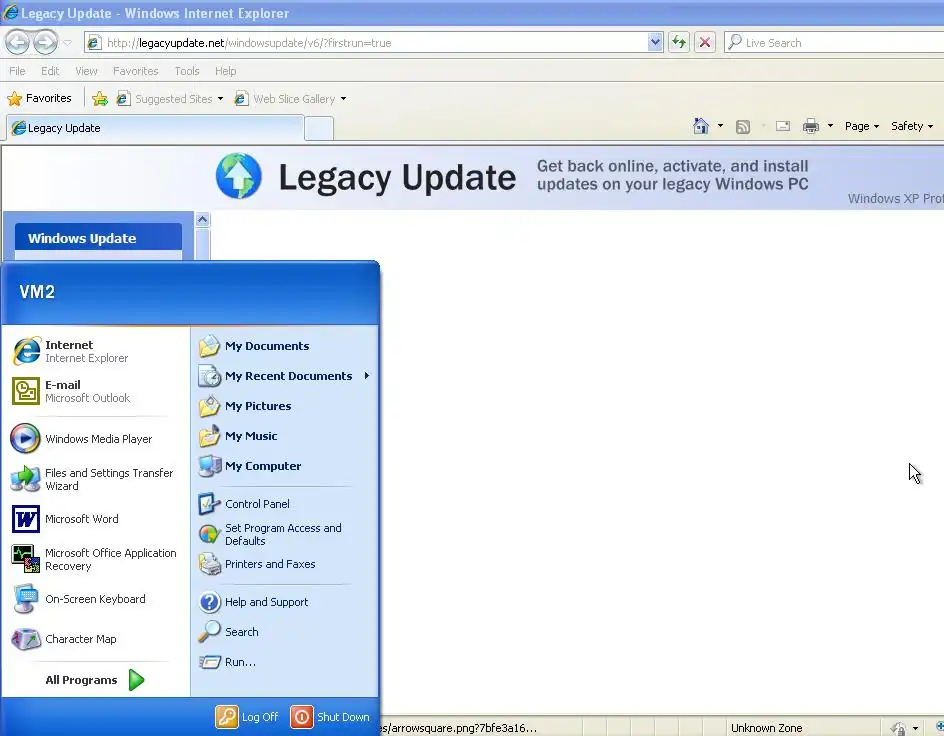This screenshot has height=736, width=944.
Task: Click the VM2 user name header
Action: (x=37, y=292)
